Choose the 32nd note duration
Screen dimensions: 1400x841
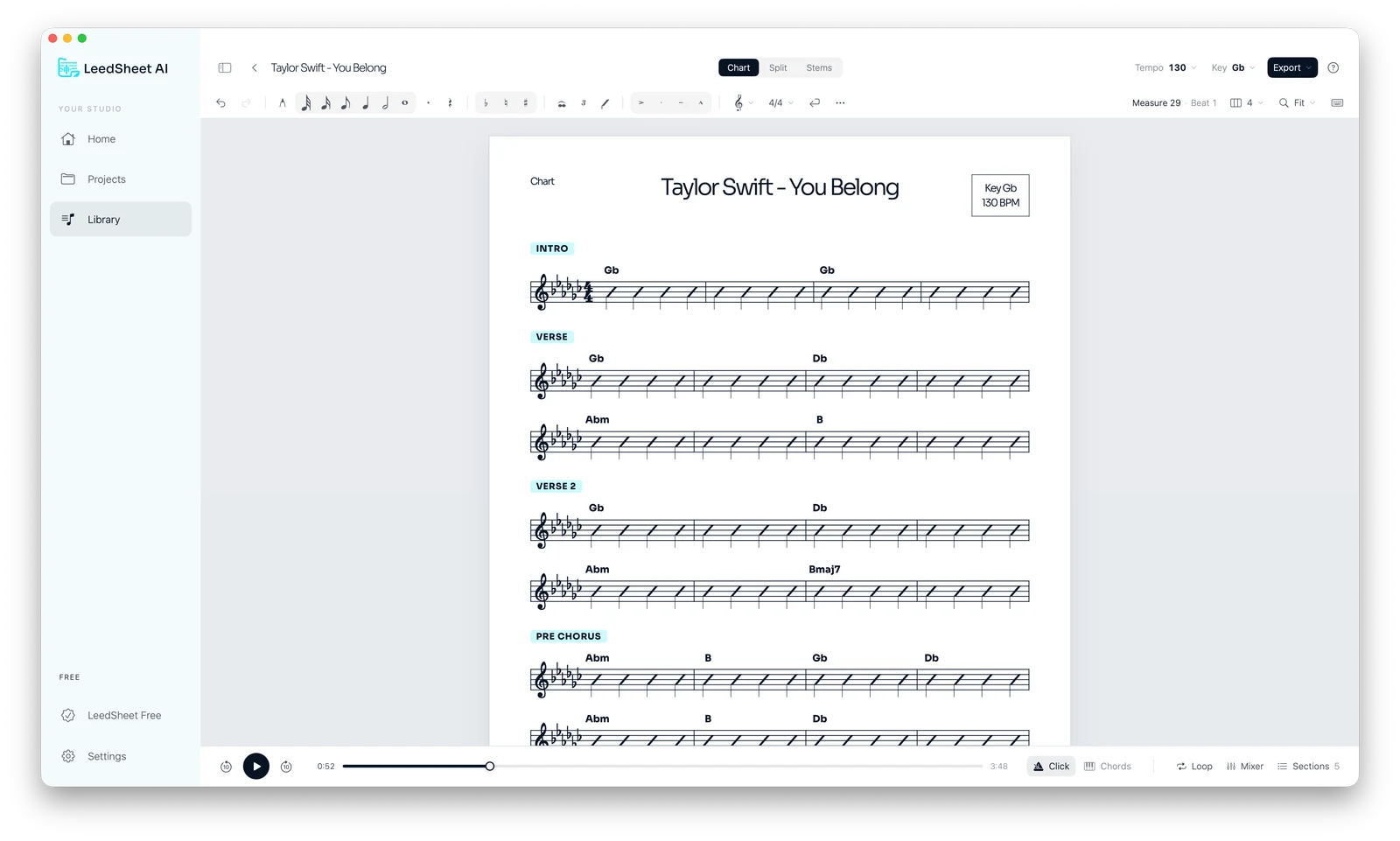[305, 103]
